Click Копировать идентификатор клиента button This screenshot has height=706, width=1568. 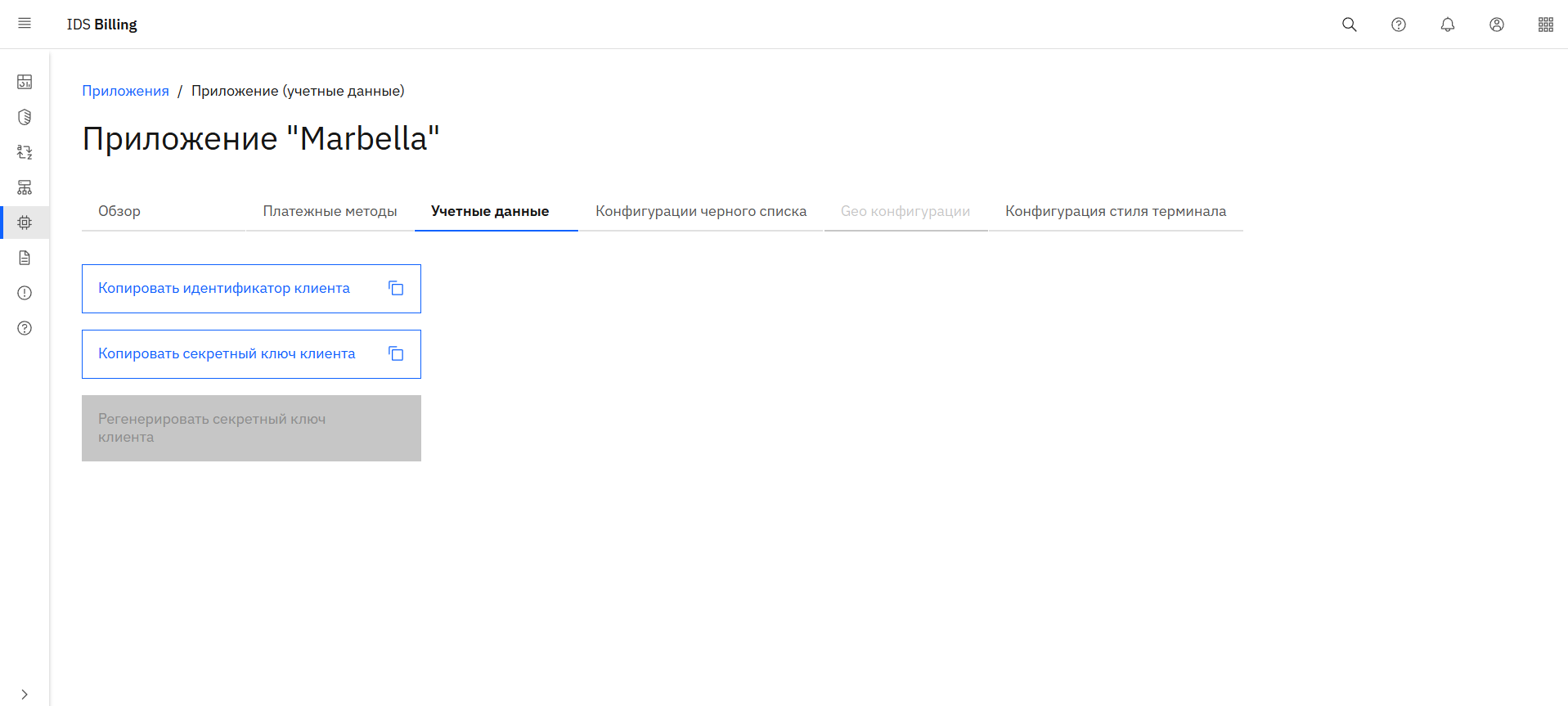(x=251, y=289)
